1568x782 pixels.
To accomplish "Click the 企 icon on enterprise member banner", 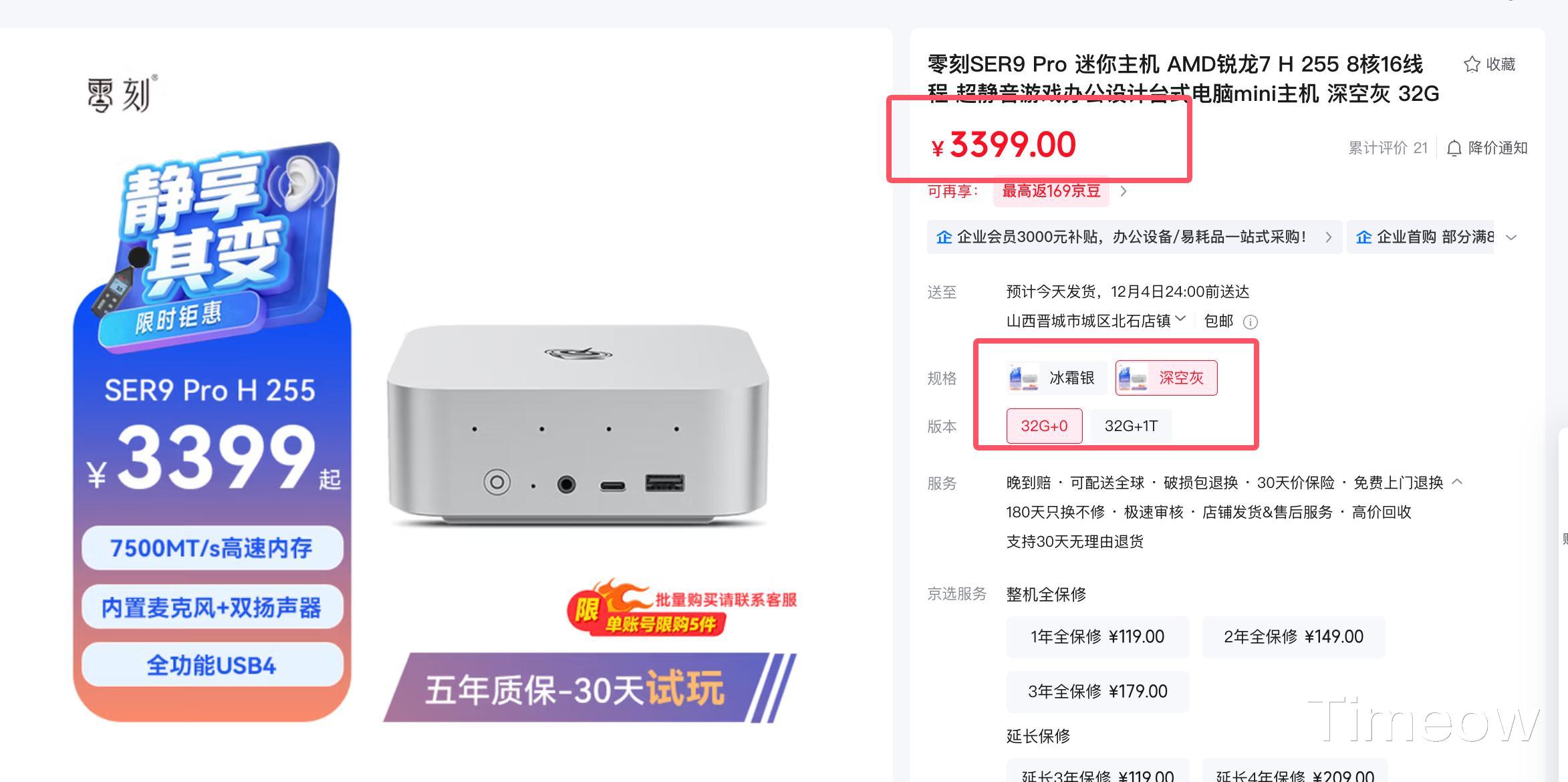I will 944,237.
